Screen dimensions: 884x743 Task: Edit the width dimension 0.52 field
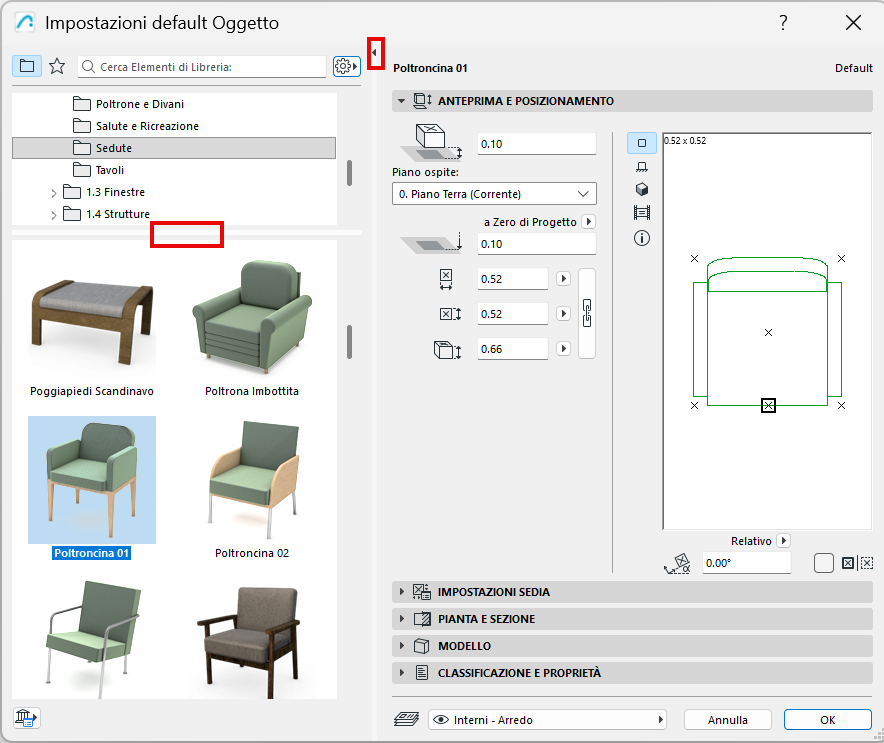(x=512, y=279)
